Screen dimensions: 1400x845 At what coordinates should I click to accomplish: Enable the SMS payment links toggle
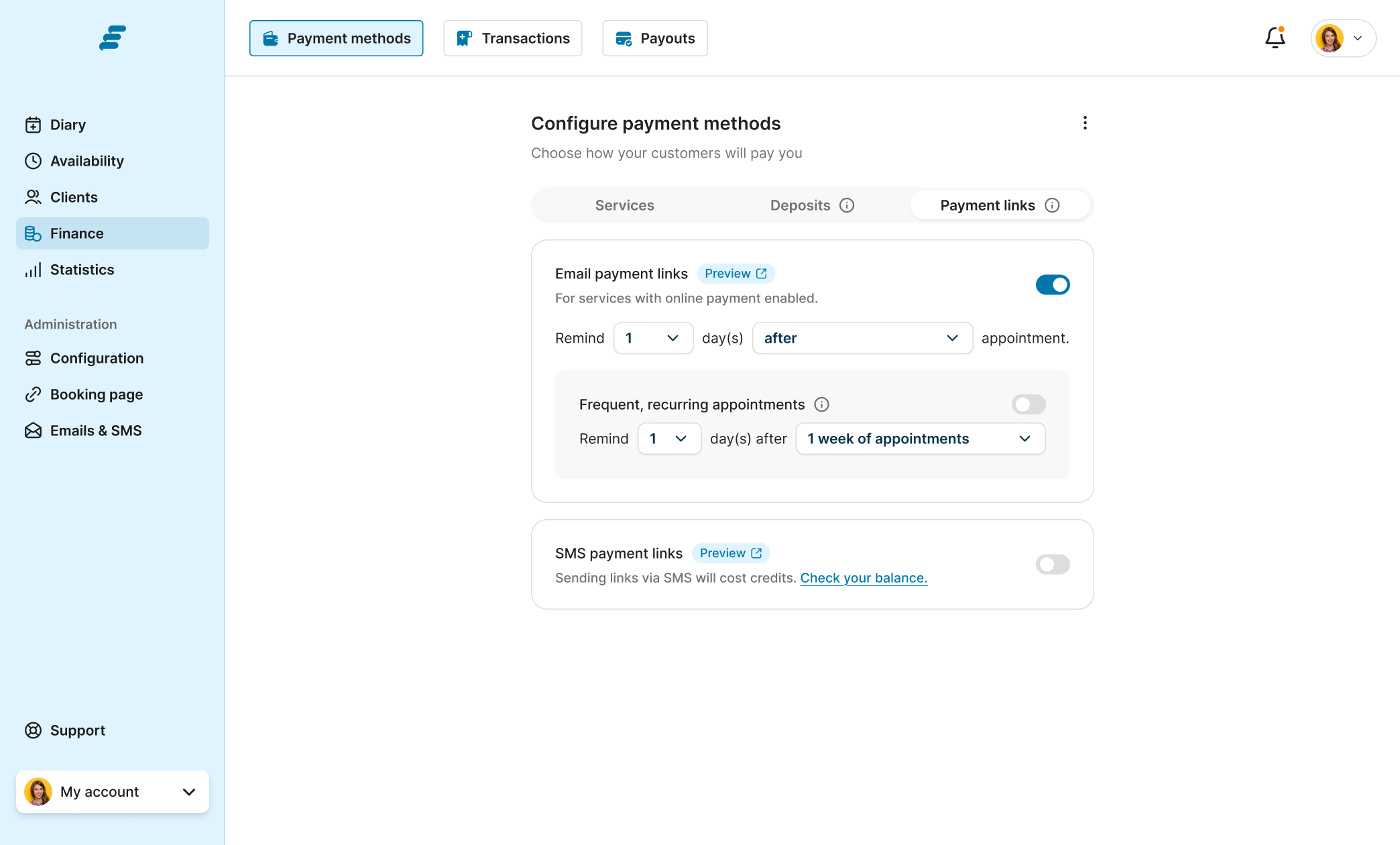(x=1052, y=565)
